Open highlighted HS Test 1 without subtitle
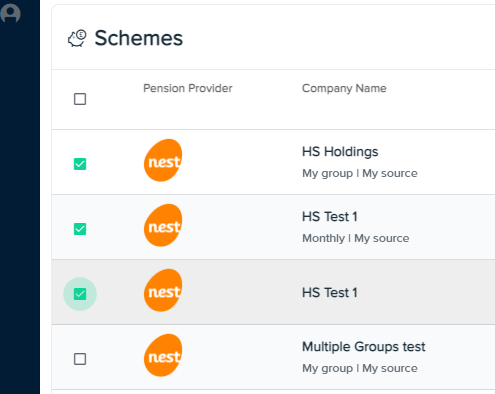The height and width of the screenshot is (394, 495). [330, 293]
